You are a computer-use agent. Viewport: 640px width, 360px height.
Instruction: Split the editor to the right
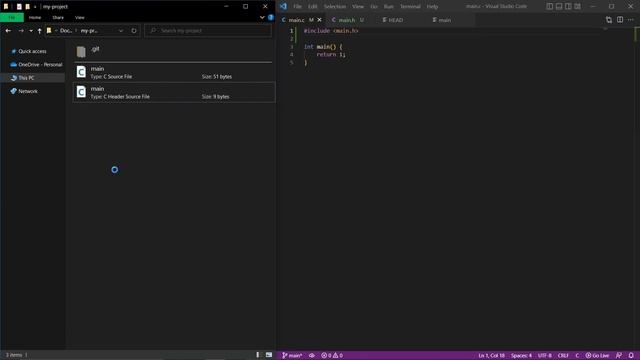(x=620, y=20)
